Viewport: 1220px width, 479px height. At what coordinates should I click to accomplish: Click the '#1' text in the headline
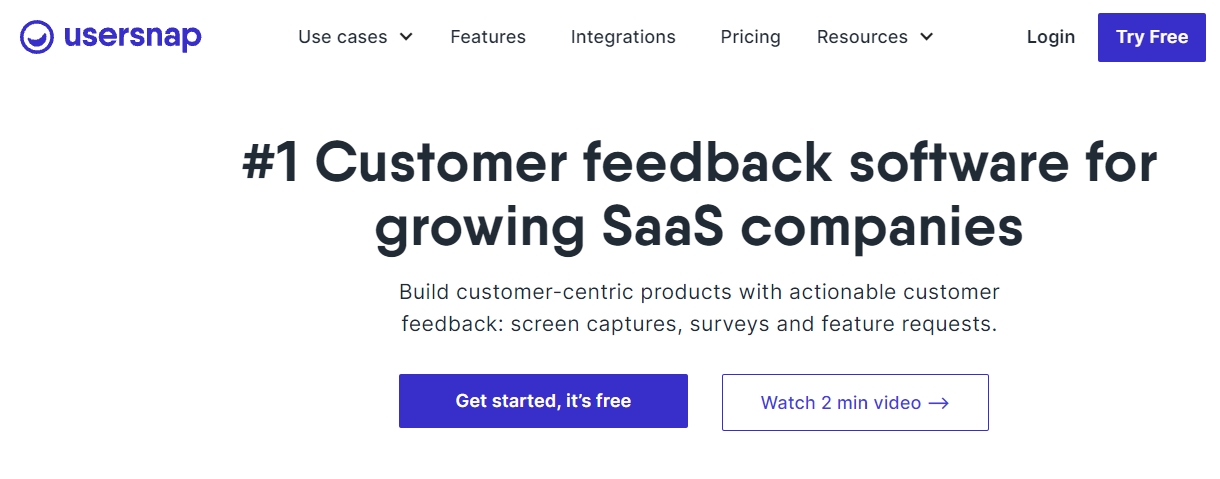click(x=271, y=163)
